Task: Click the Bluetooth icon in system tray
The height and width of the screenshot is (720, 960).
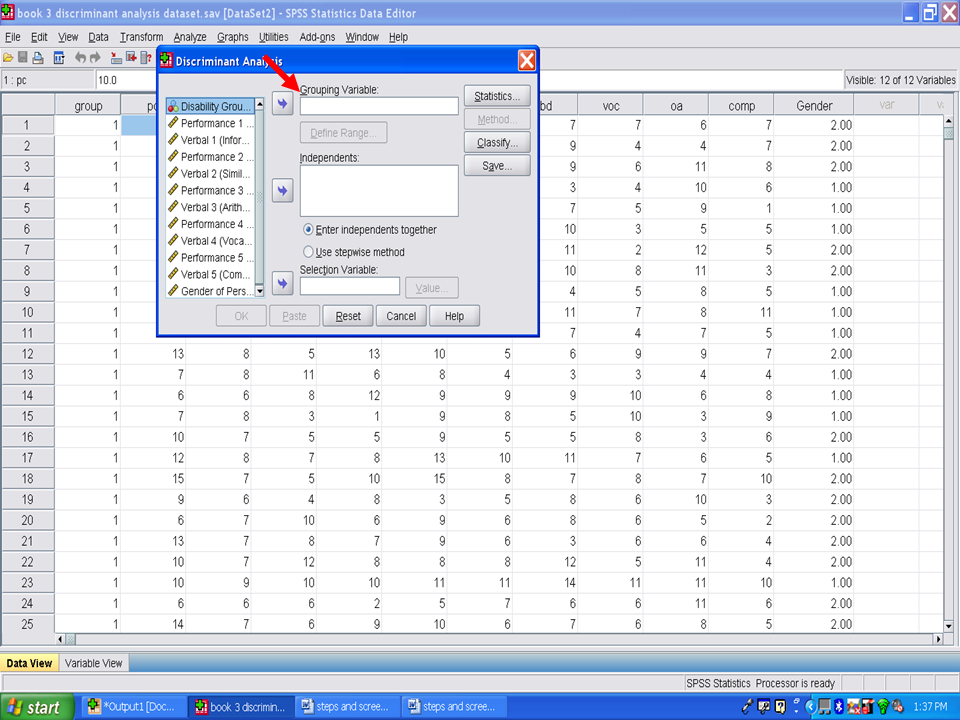Action: 841,707
